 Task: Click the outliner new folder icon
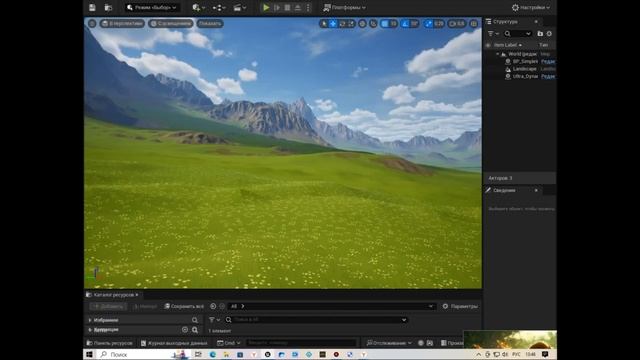[x=540, y=33]
